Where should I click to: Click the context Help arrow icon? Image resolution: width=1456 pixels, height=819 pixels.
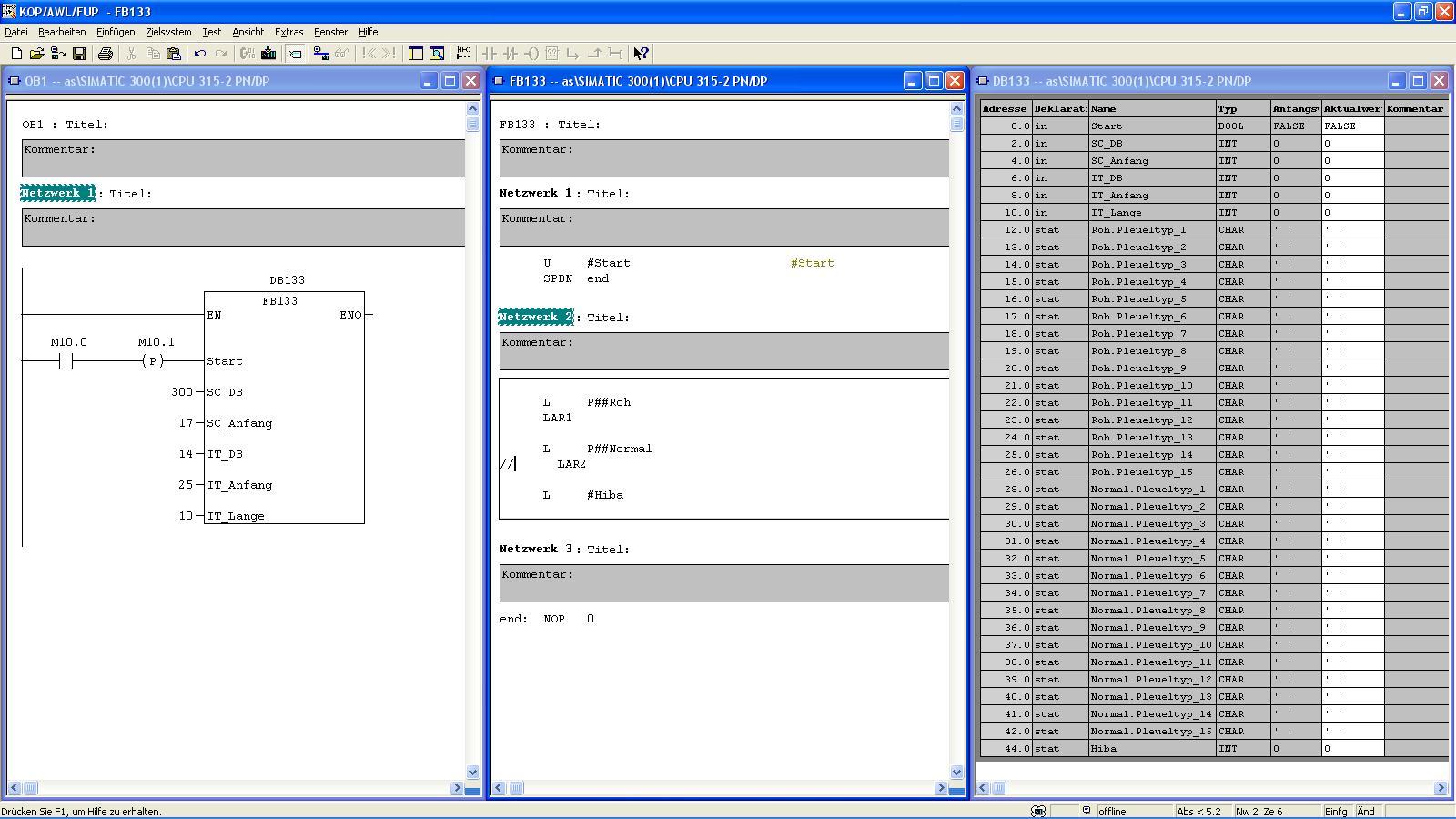click(x=642, y=54)
